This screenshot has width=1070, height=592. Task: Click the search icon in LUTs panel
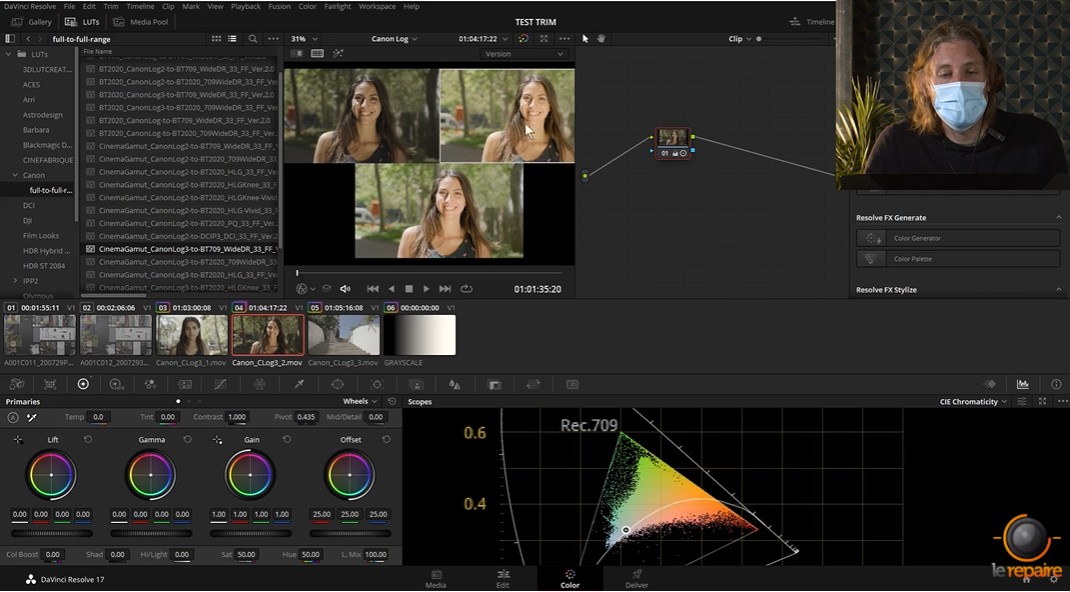(253, 39)
